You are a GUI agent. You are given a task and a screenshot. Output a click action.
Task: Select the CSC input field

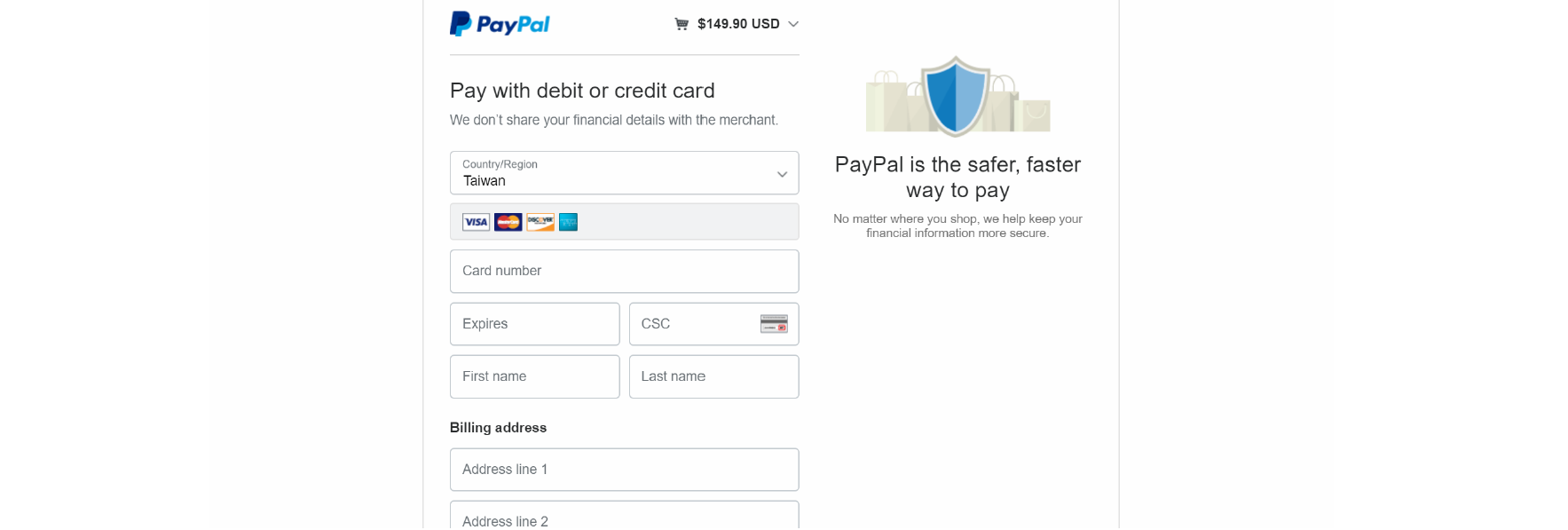coord(692,324)
